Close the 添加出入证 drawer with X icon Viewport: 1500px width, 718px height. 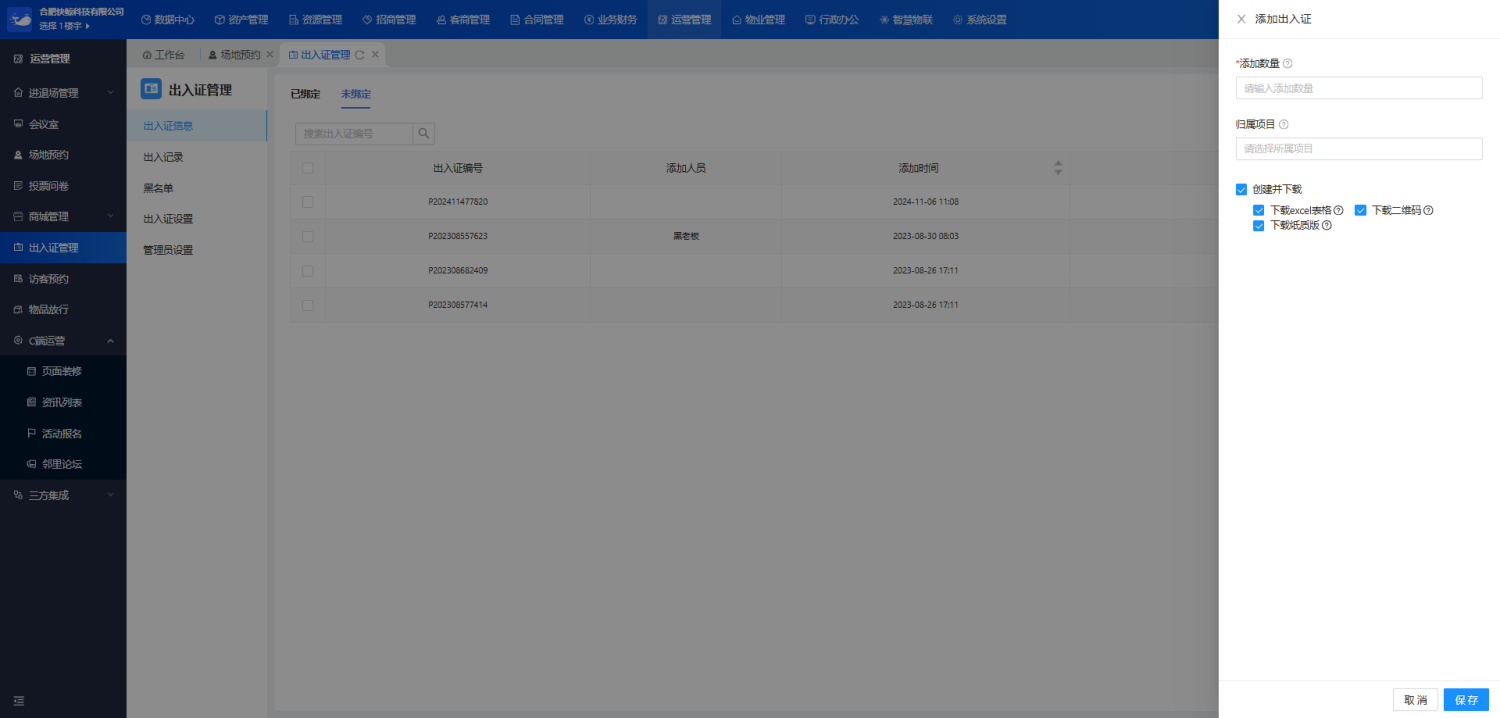tap(1241, 19)
